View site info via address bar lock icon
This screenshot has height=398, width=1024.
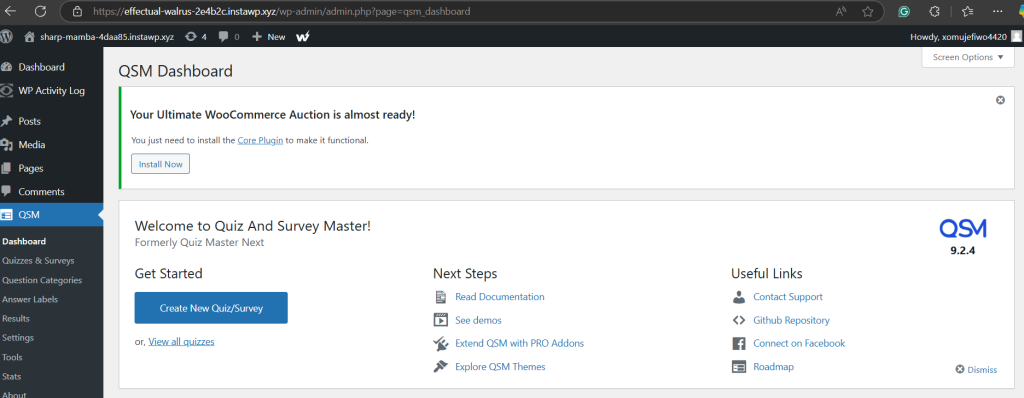[x=78, y=12]
